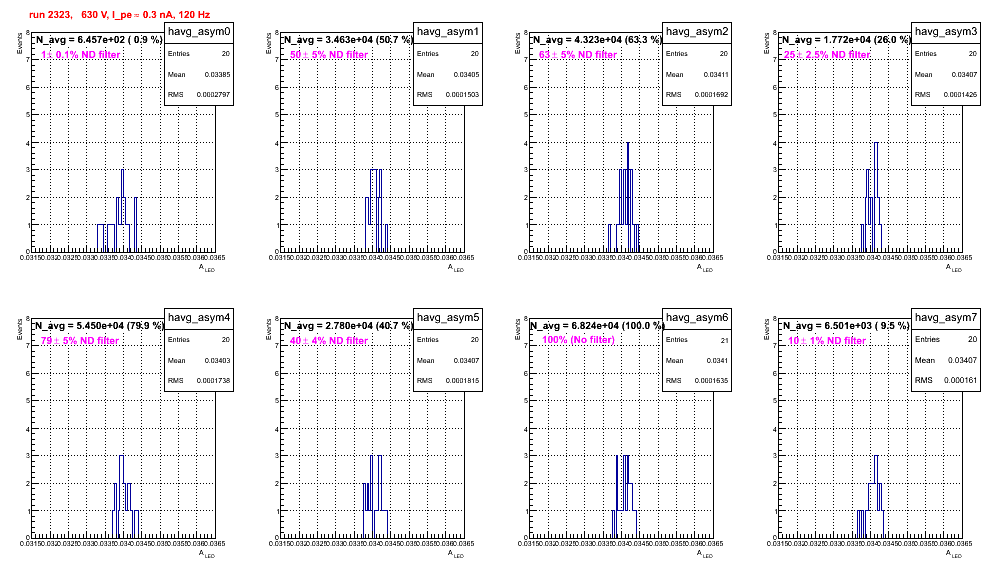Click RMS 0.0001426 in havg_asym3 stats

pyautogui.click(x=946, y=95)
